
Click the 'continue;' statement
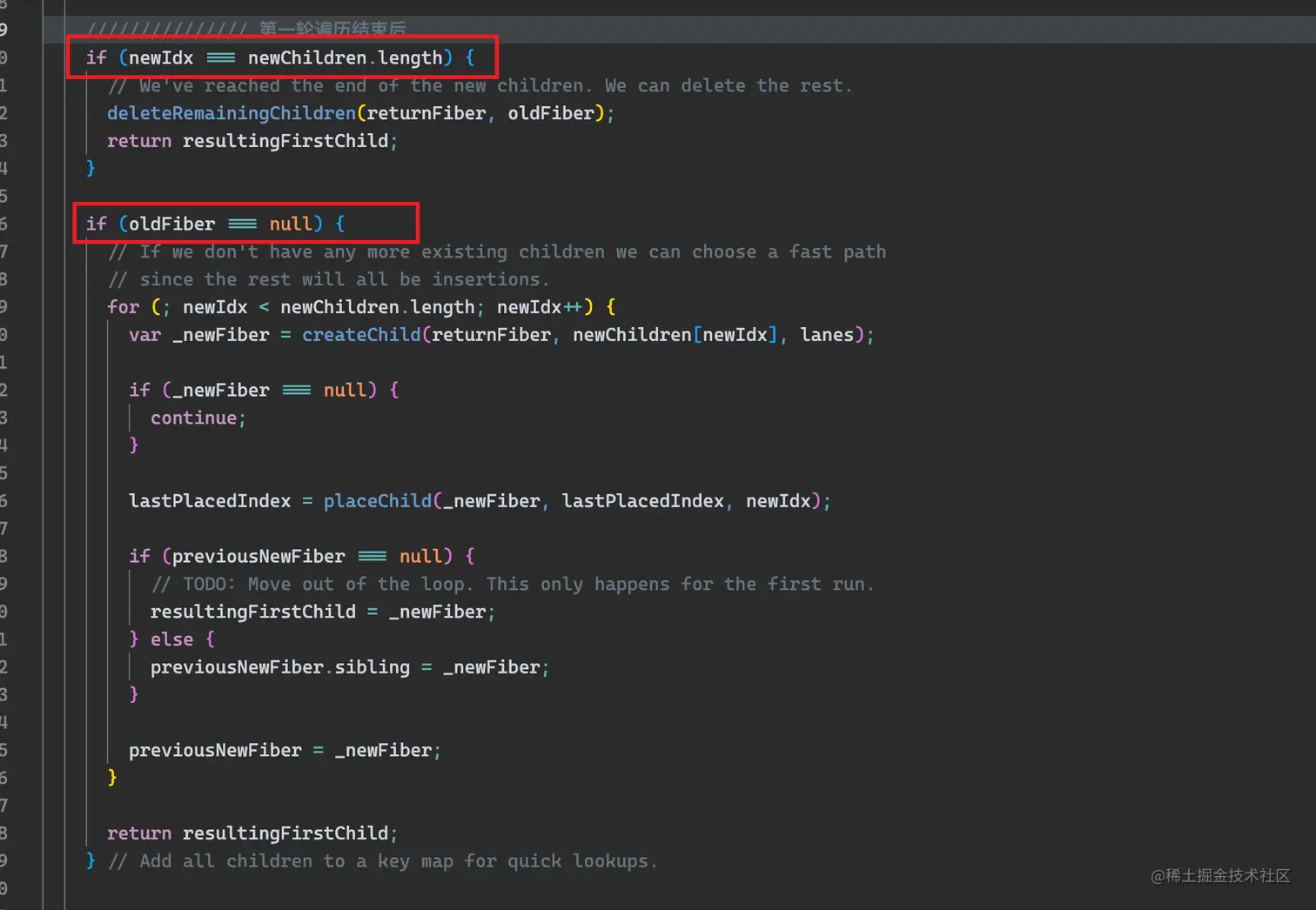point(198,418)
